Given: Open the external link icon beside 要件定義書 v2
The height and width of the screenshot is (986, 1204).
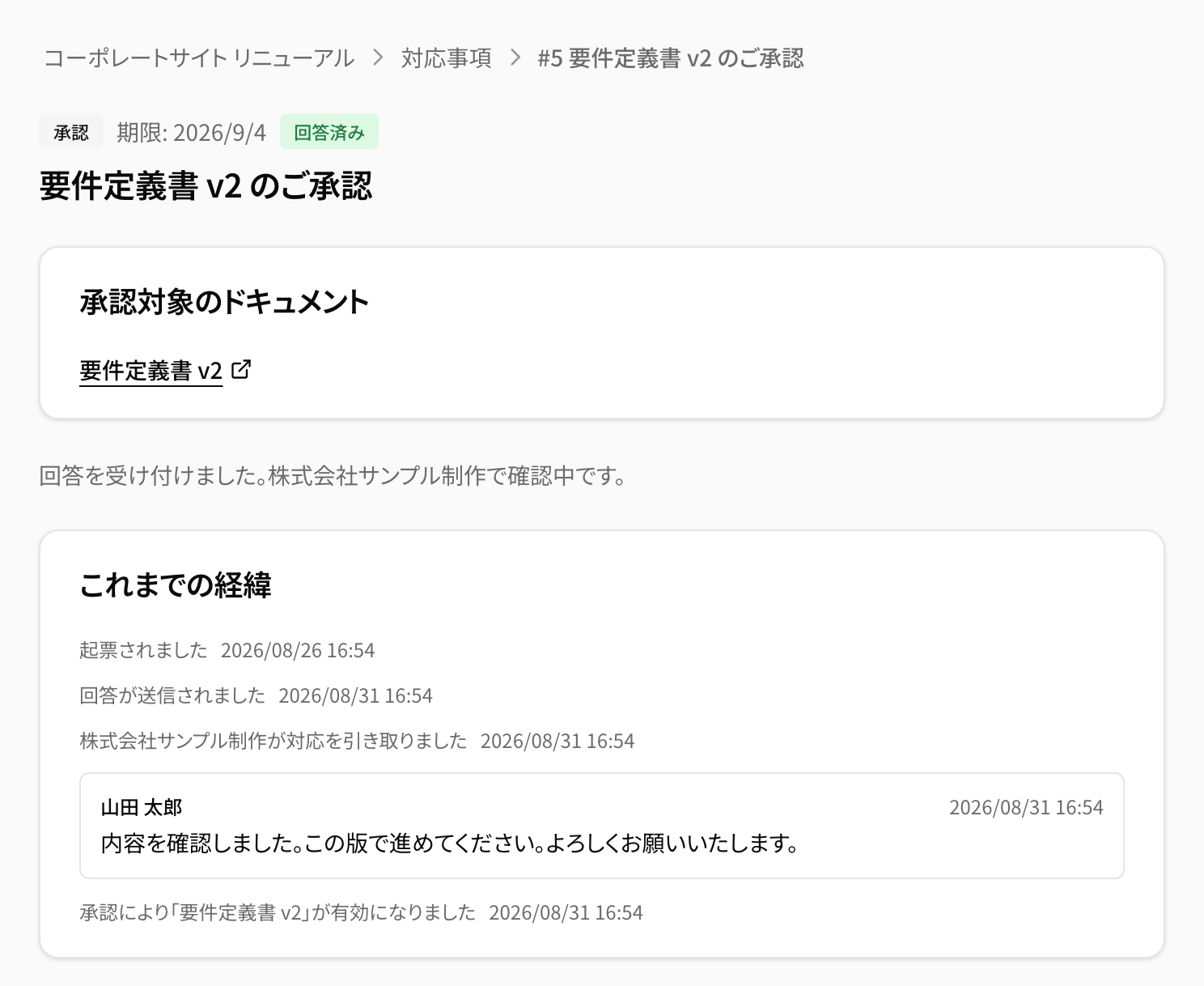Looking at the screenshot, I should [x=241, y=370].
